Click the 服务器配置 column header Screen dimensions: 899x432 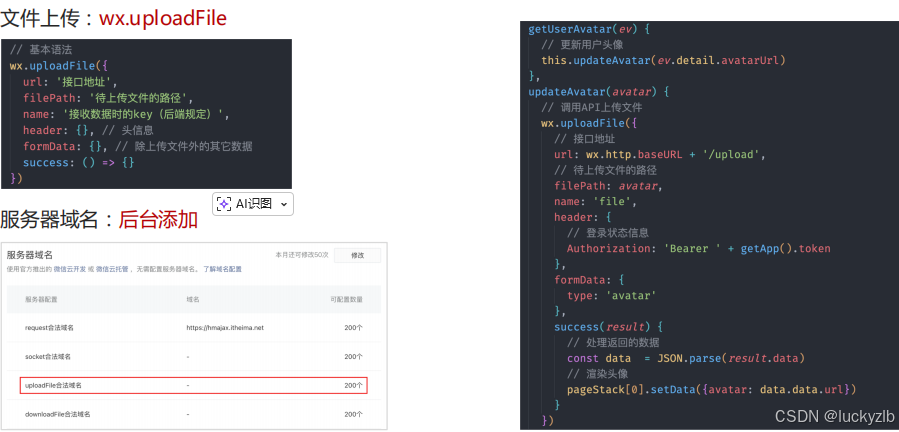[41, 299]
